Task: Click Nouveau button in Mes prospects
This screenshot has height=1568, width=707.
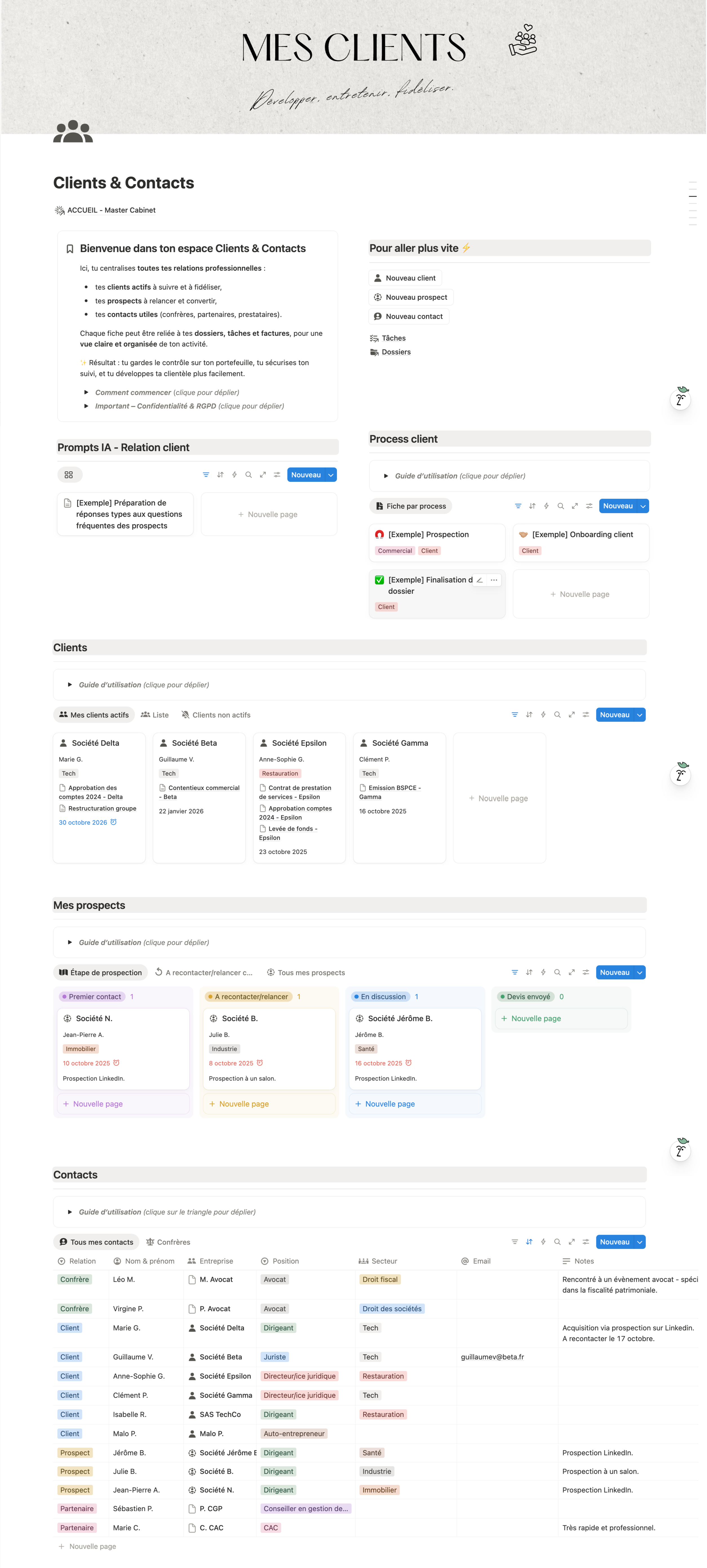Action: point(615,972)
